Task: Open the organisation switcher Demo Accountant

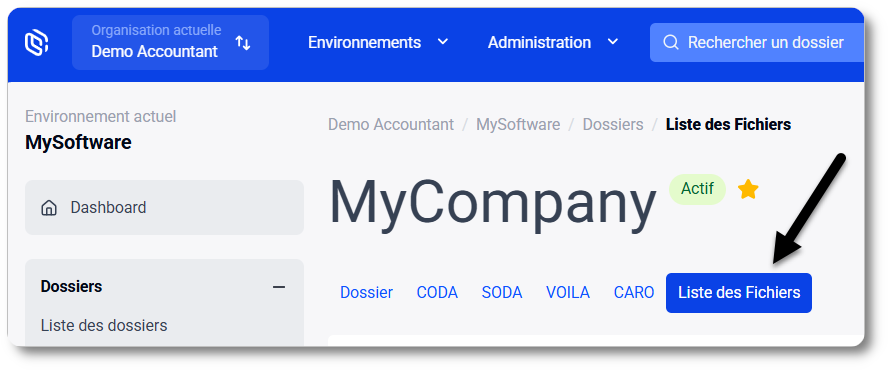Action: pos(170,42)
